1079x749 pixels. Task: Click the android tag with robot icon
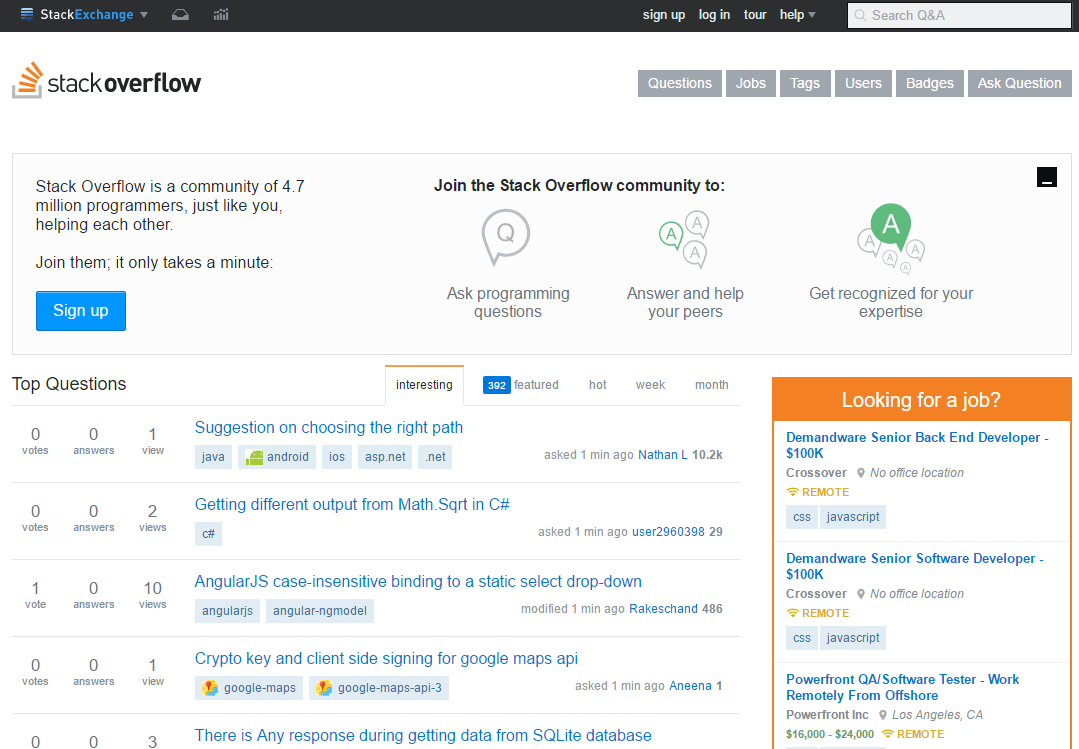(x=277, y=456)
